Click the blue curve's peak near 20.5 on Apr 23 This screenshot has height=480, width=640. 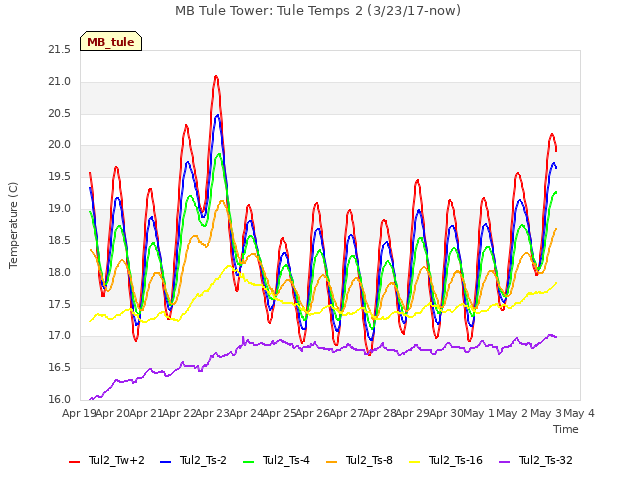point(218,116)
